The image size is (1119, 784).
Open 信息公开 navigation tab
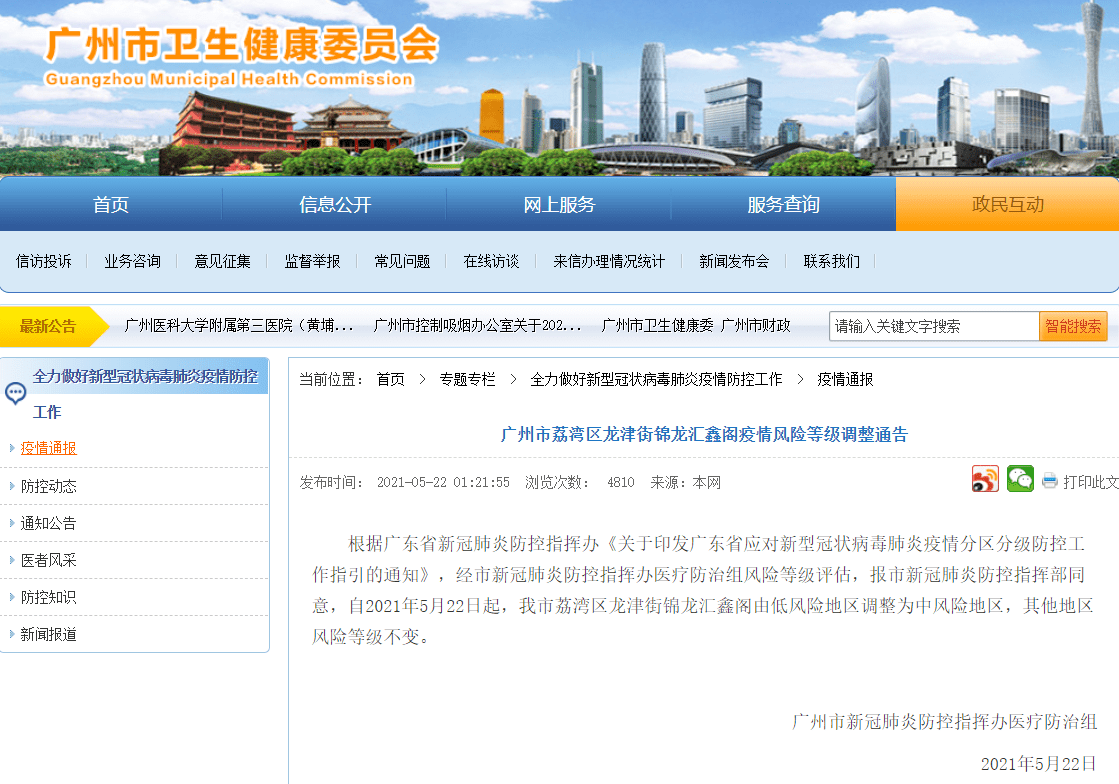[335, 205]
